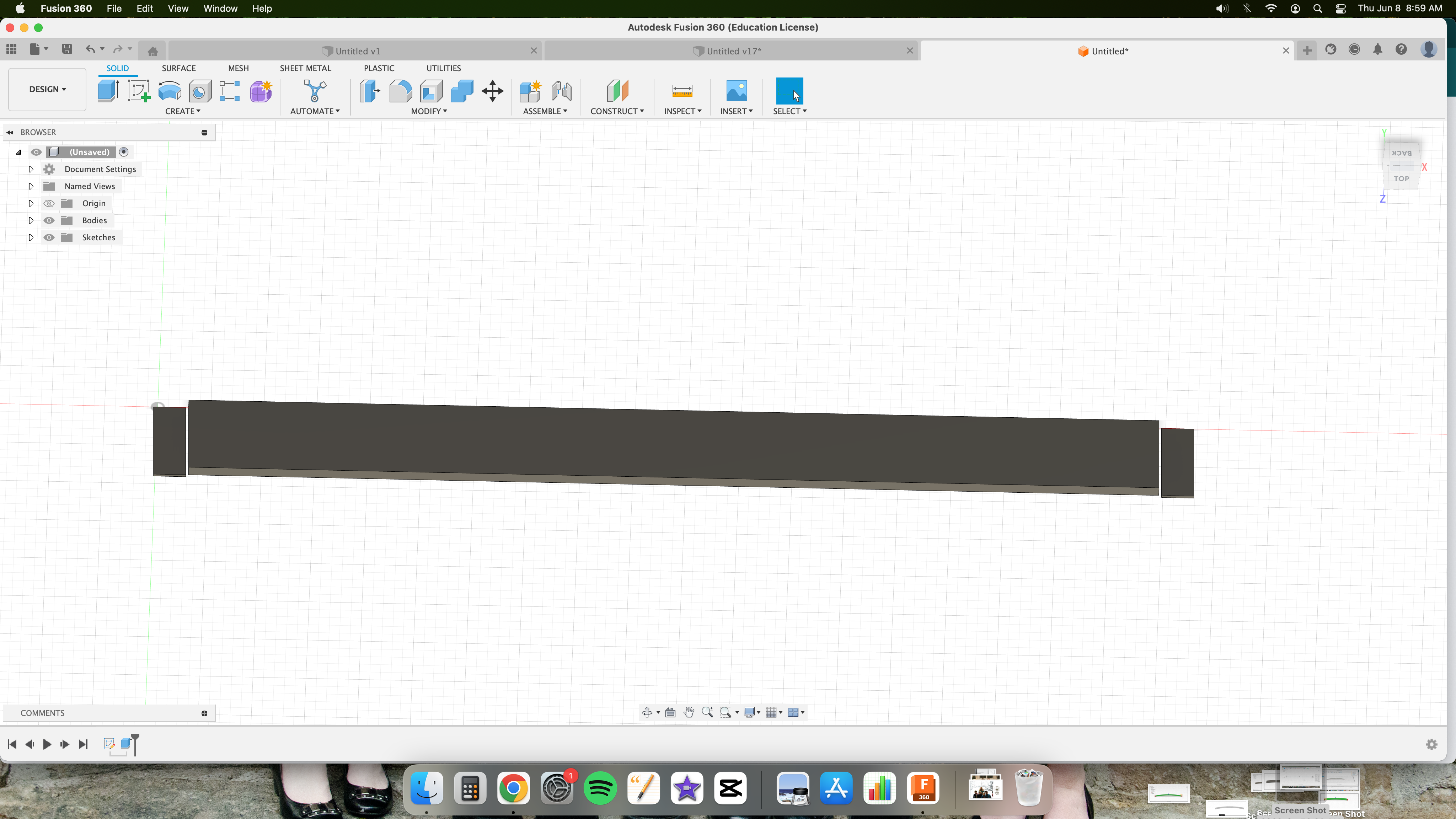The image size is (1456, 819).
Task: Select the Fillet tool icon
Action: [400, 91]
